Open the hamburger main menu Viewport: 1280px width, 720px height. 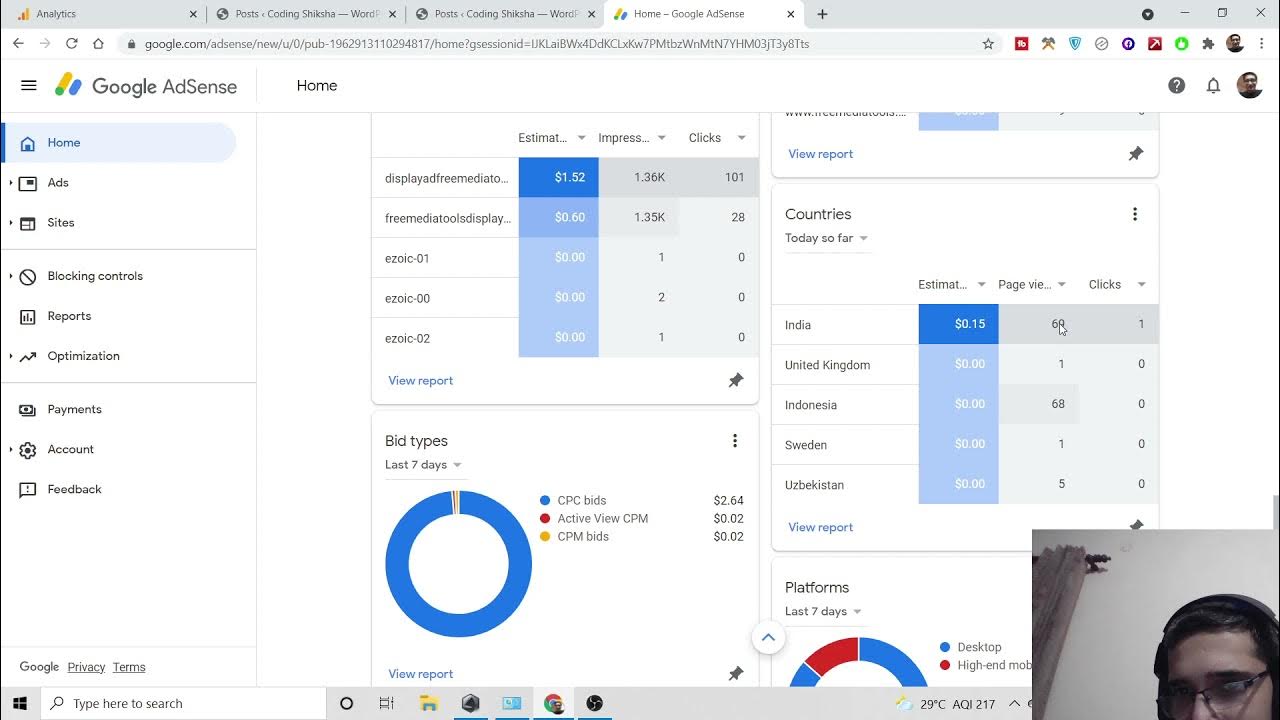(x=29, y=86)
